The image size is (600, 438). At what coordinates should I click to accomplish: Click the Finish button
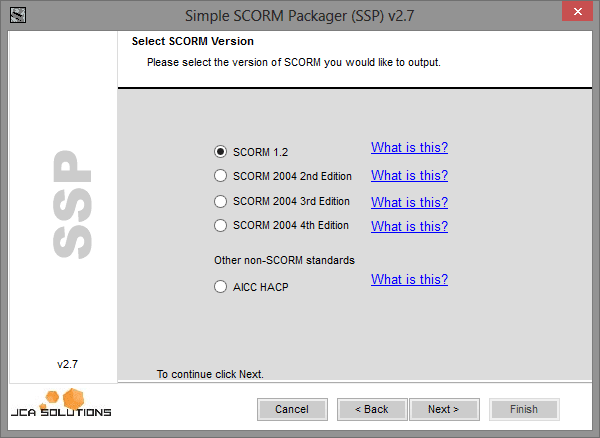pos(523,409)
